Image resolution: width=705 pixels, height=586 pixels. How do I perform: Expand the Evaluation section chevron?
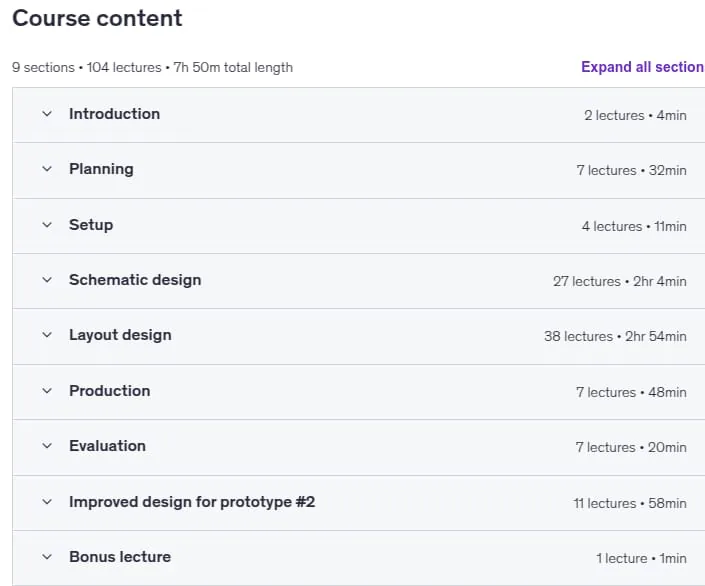point(47,446)
